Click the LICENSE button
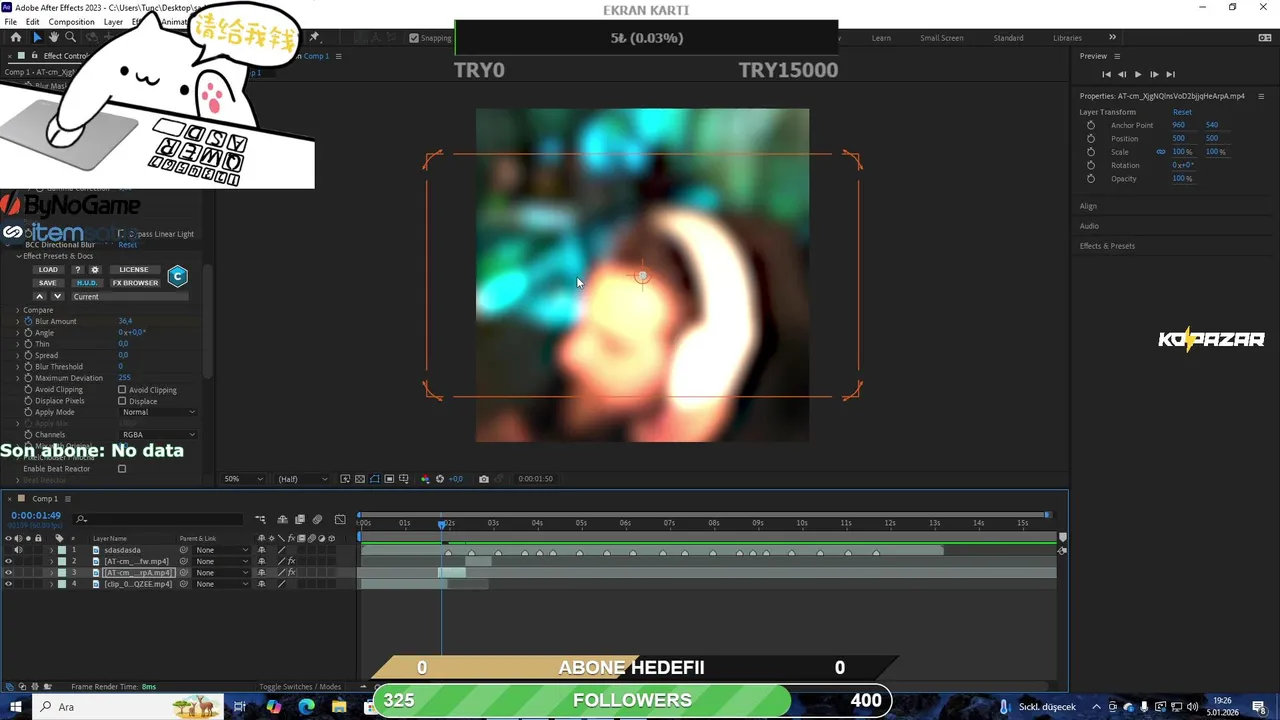Image resolution: width=1280 pixels, height=720 pixels. tap(134, 270)
